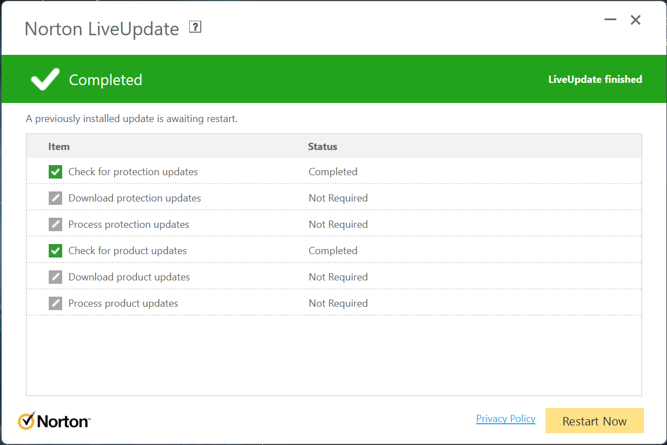Image resolution: width=667 pixels, height=445 pixels.
Task: Click gray icon beside Download product updates
Action: [56, 277]
